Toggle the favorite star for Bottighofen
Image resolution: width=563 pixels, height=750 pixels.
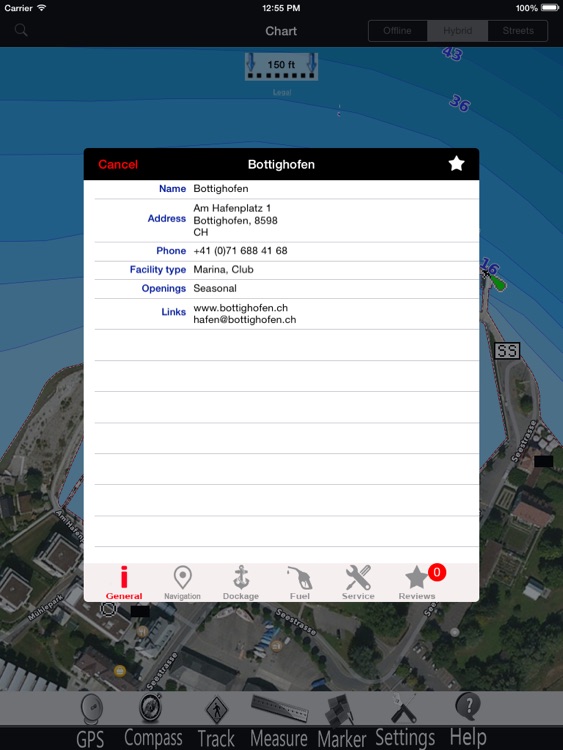click(x=456, y=164)
